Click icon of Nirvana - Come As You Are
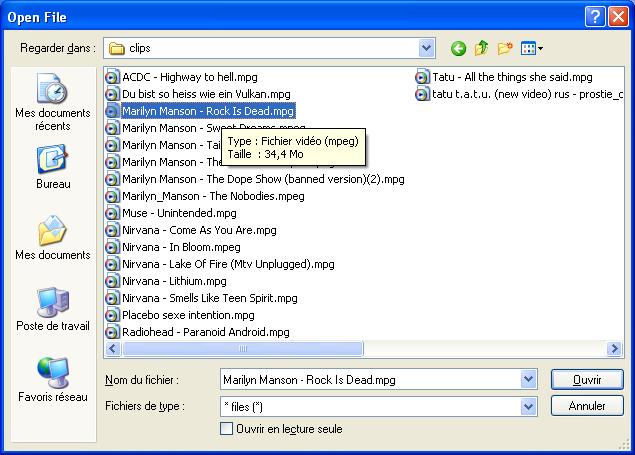The image size is (635, 455). (112, 230)
